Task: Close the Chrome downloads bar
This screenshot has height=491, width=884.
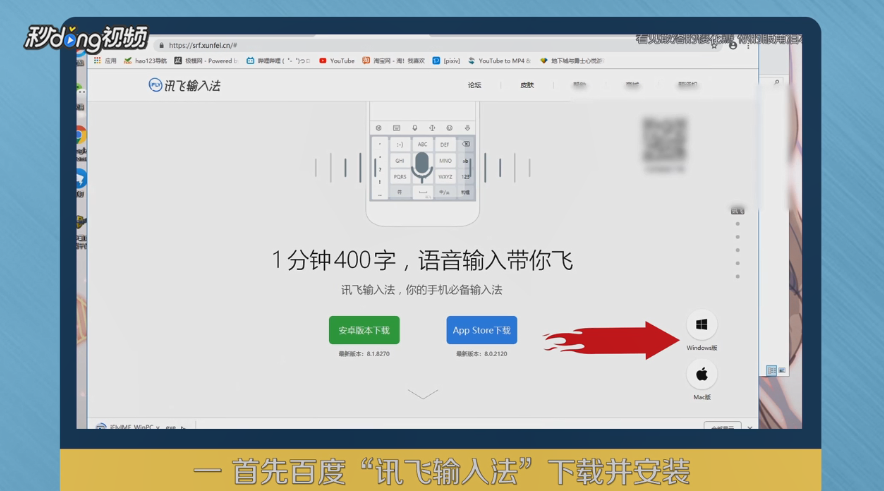Action: [750, 427]
